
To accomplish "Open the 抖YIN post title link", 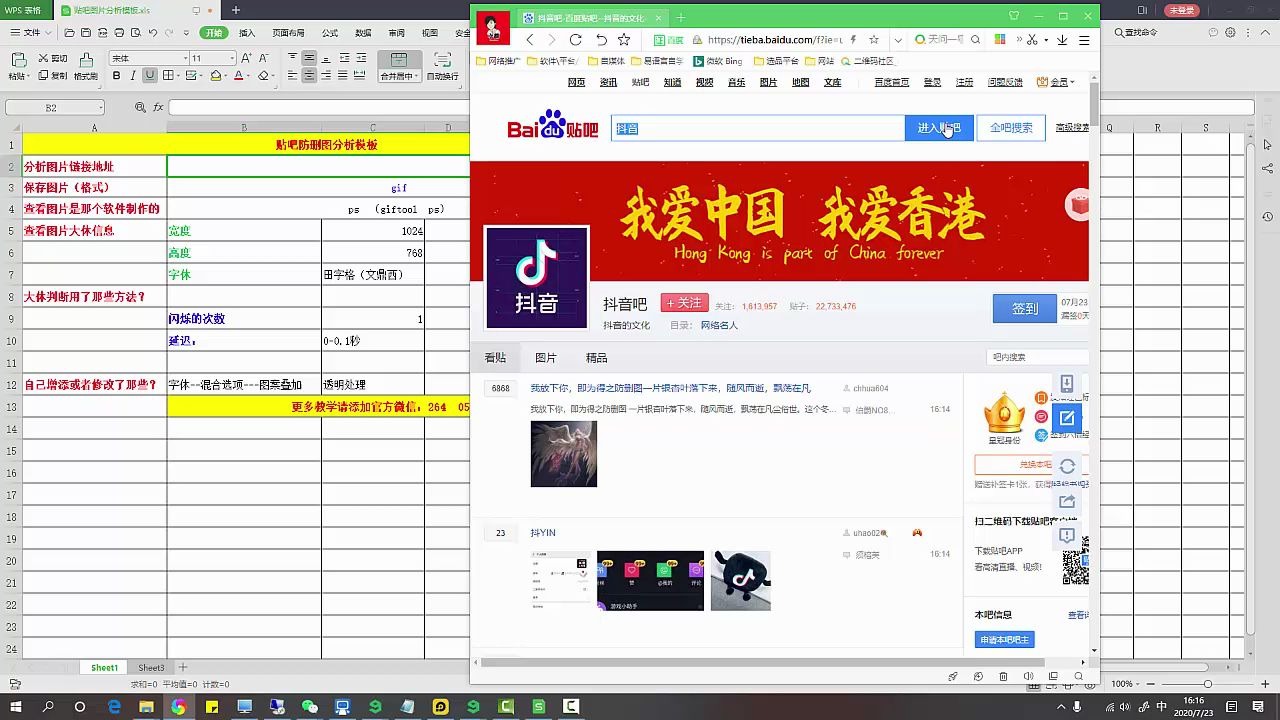I will click(543, 533).
